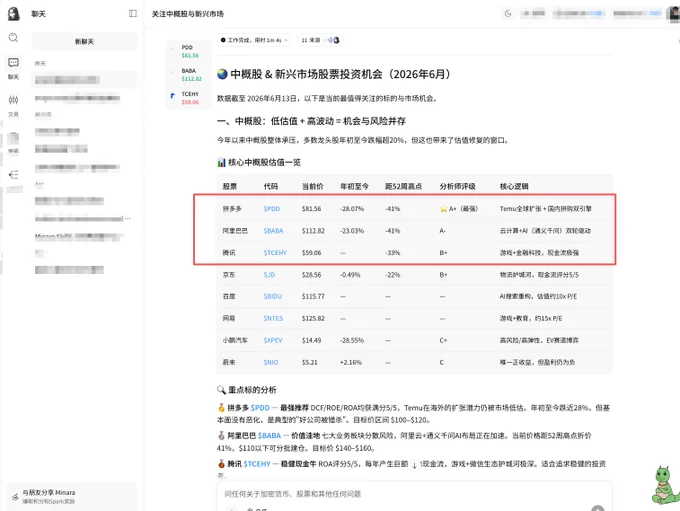This screenshot has height=511, width=680.
Task: Open the search icon in left rail
Action: coord(13,38)
